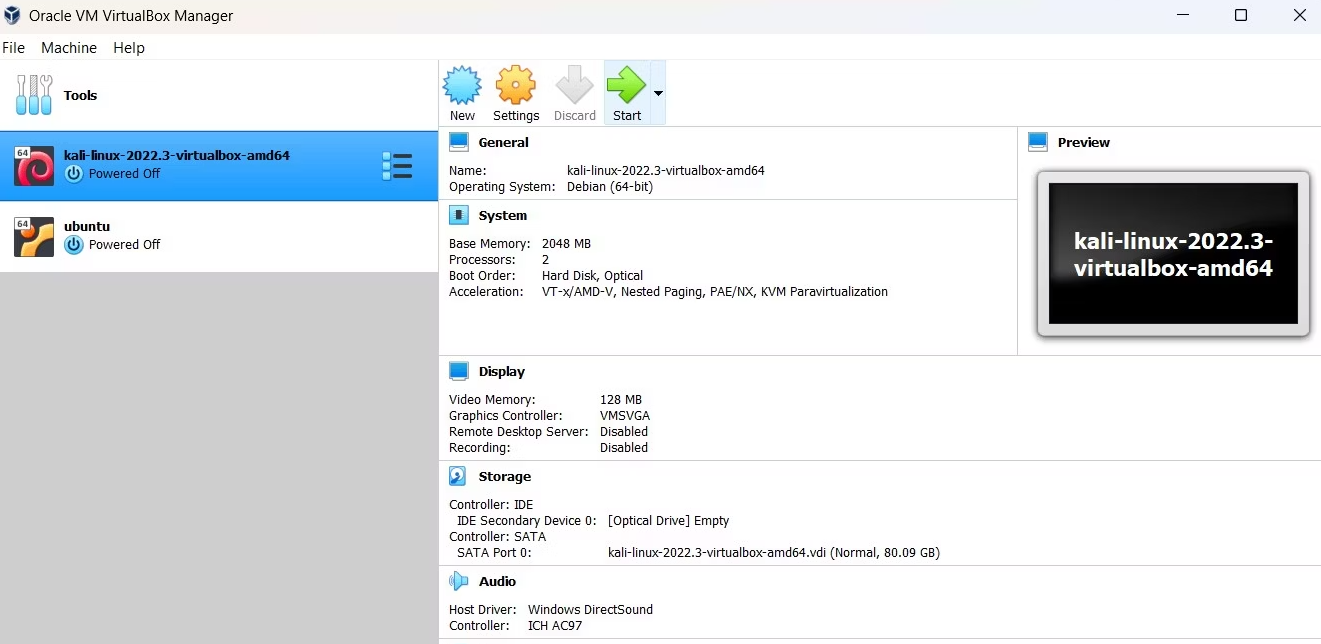This screenshot has width=1321, height=644.
Task: Open the Audio section heading
Action: click(x=497, y=581)
